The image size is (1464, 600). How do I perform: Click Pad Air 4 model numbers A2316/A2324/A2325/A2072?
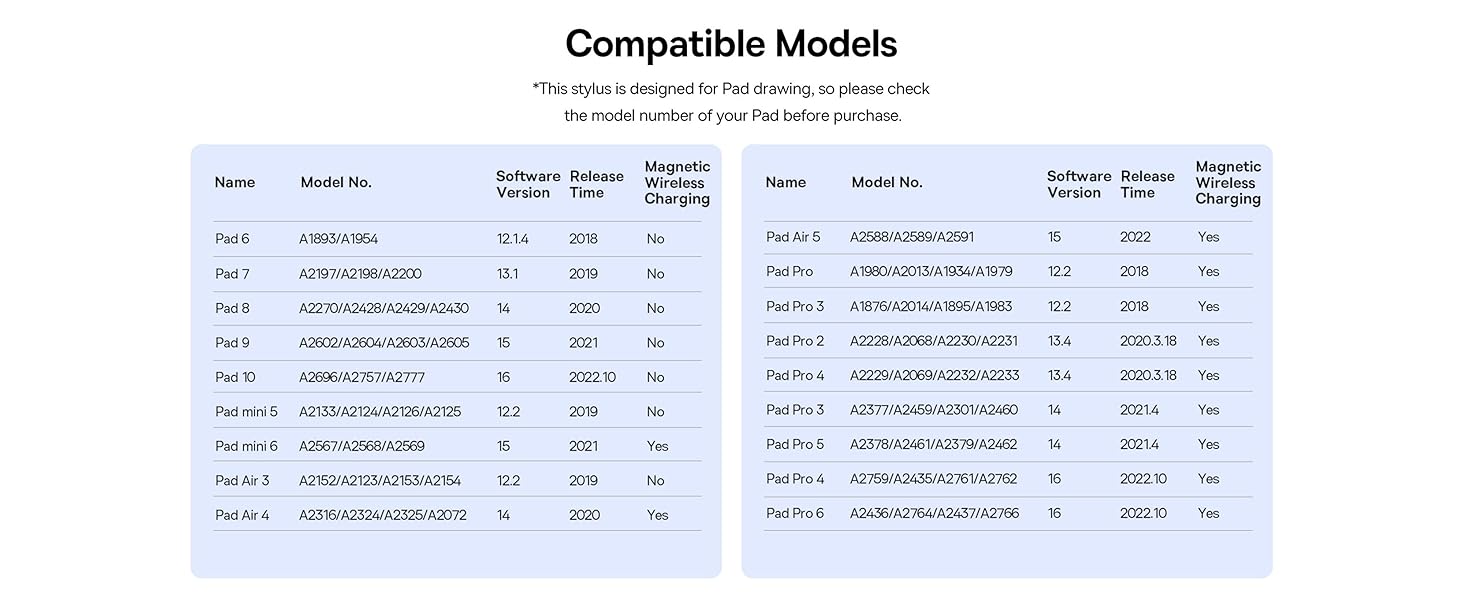coord(383,515)
